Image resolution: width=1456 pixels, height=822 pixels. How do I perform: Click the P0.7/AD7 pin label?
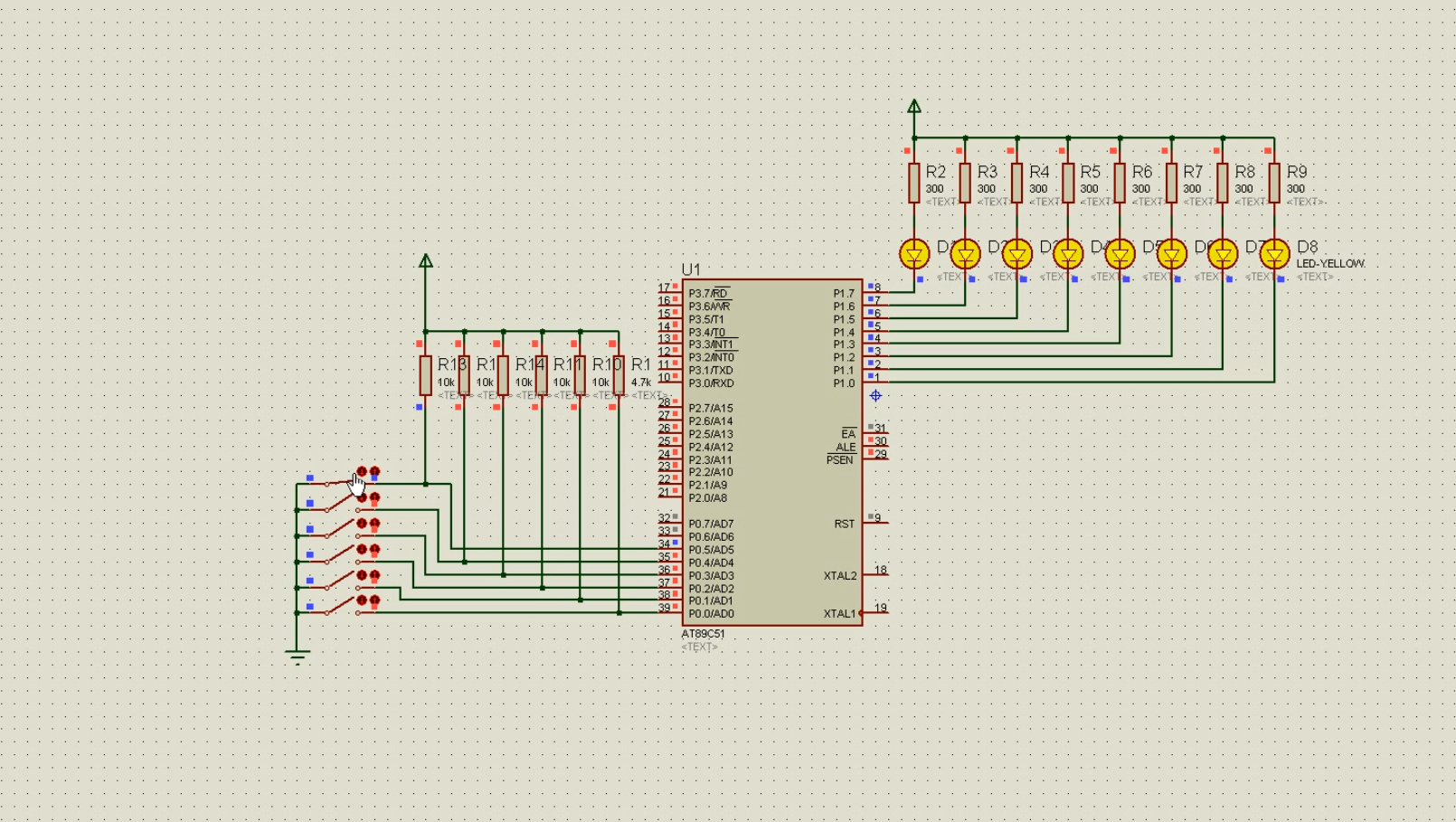click(711, 524)
